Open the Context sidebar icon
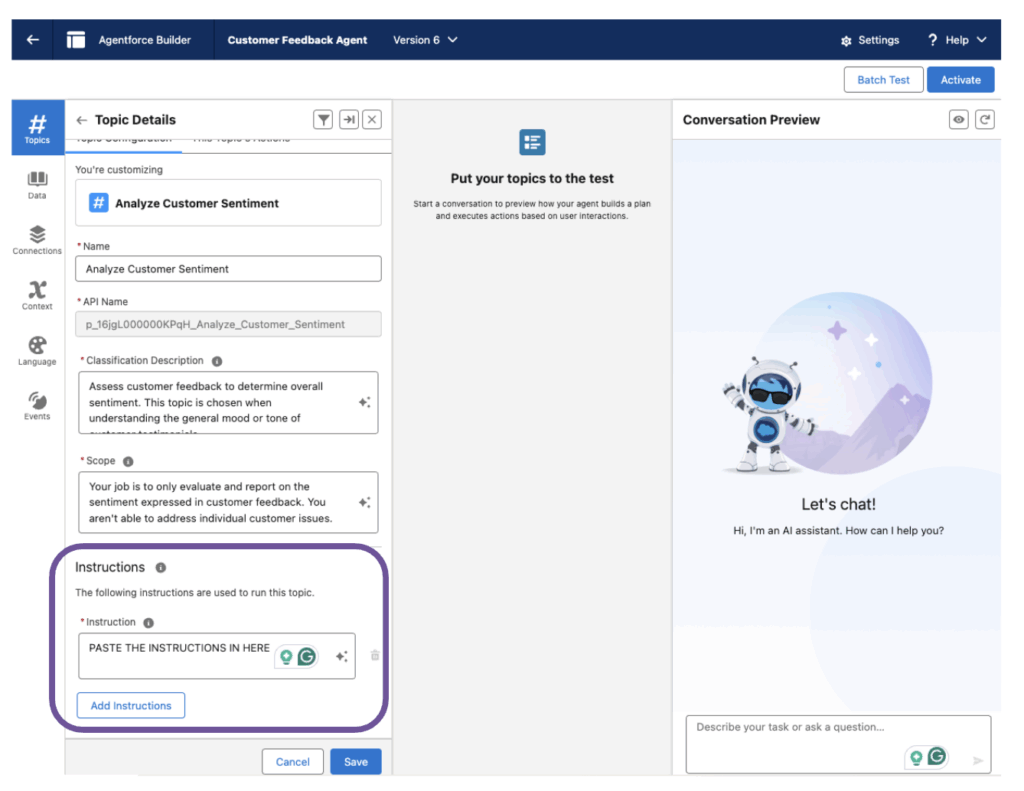Screen dimensions: 1024x791 pyautogui.click(x=37, y=294)
